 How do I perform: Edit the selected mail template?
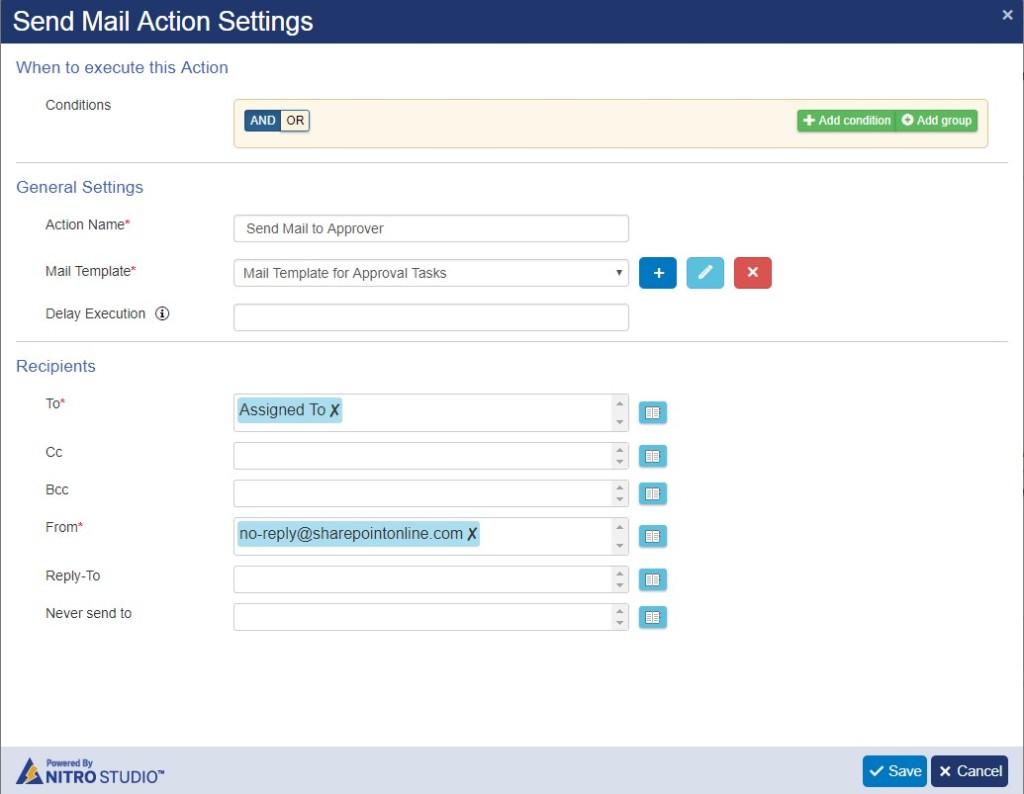point(704,272)
